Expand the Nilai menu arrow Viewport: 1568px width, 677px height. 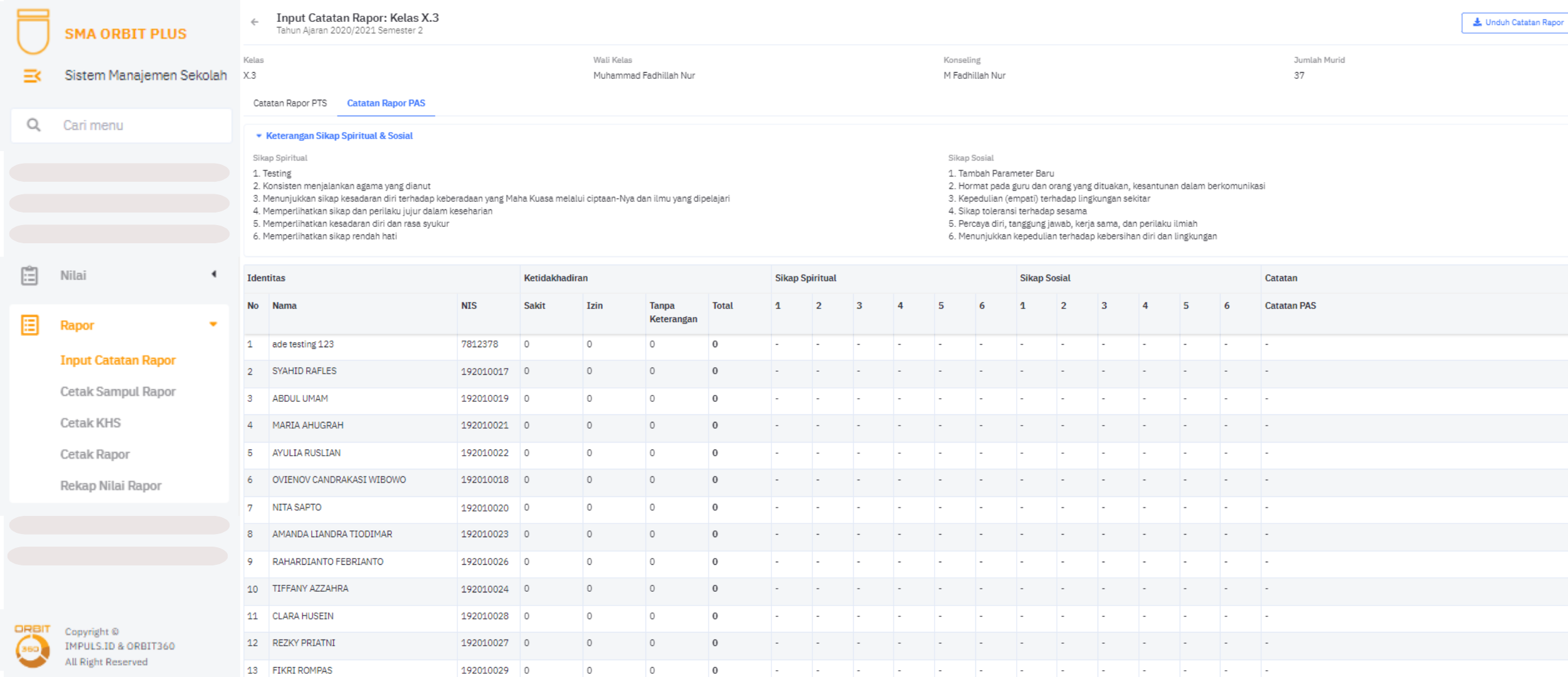(214, 274)
